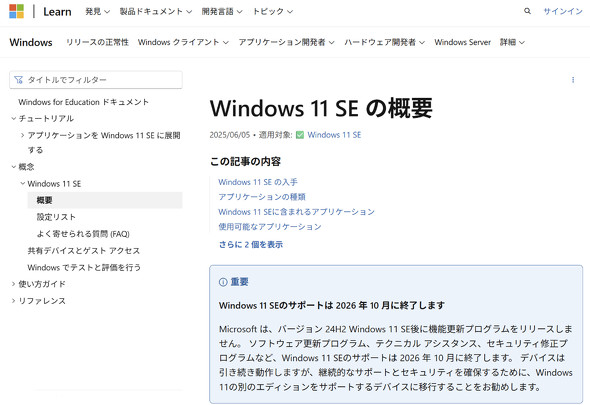Open よく寄せられる質問 (FAQ) item

coord(83,234)
